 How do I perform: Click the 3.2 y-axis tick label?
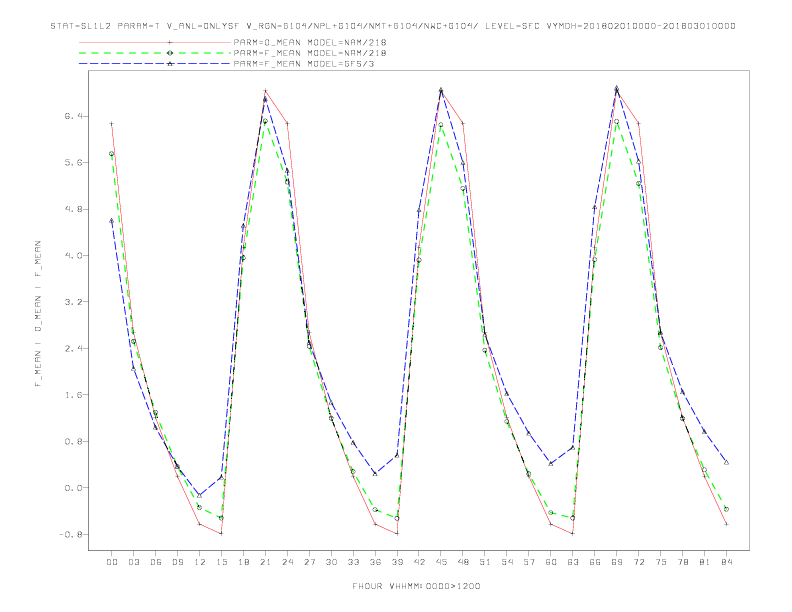click(73, 302)
